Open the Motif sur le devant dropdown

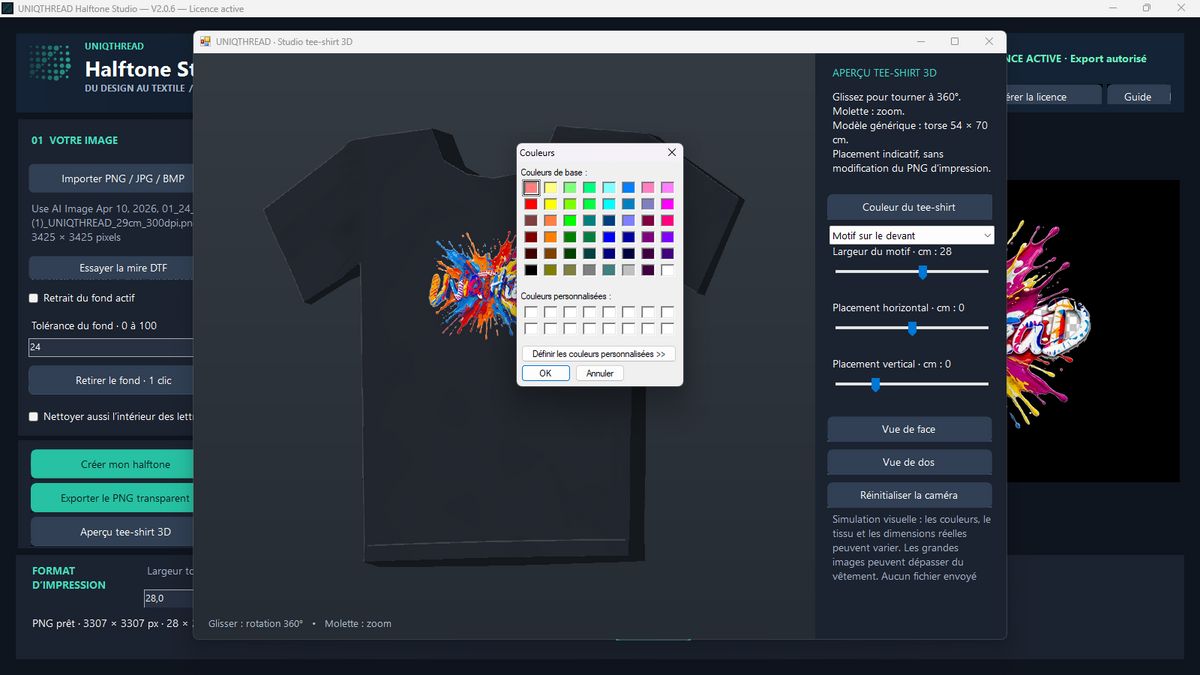(912, 235)
